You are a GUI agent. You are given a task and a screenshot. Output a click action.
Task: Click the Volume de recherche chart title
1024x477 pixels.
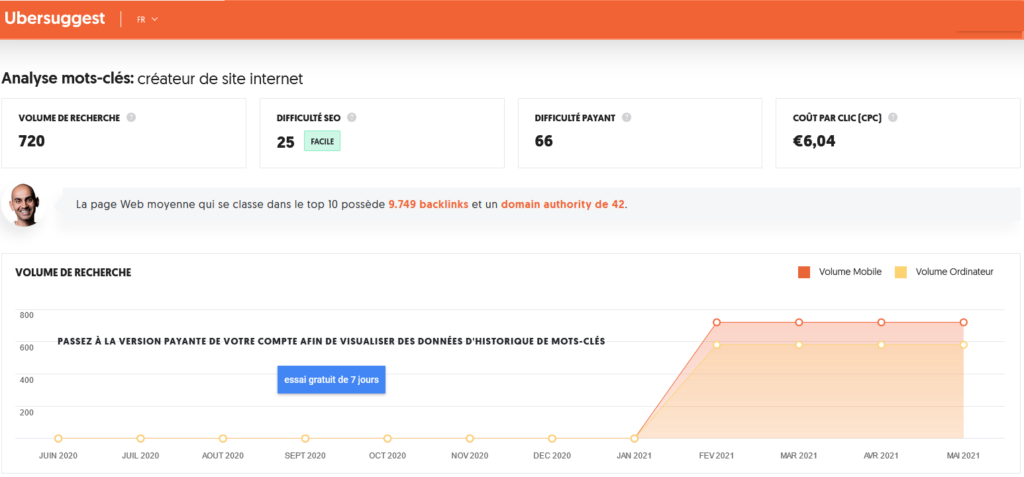(73, 272)
